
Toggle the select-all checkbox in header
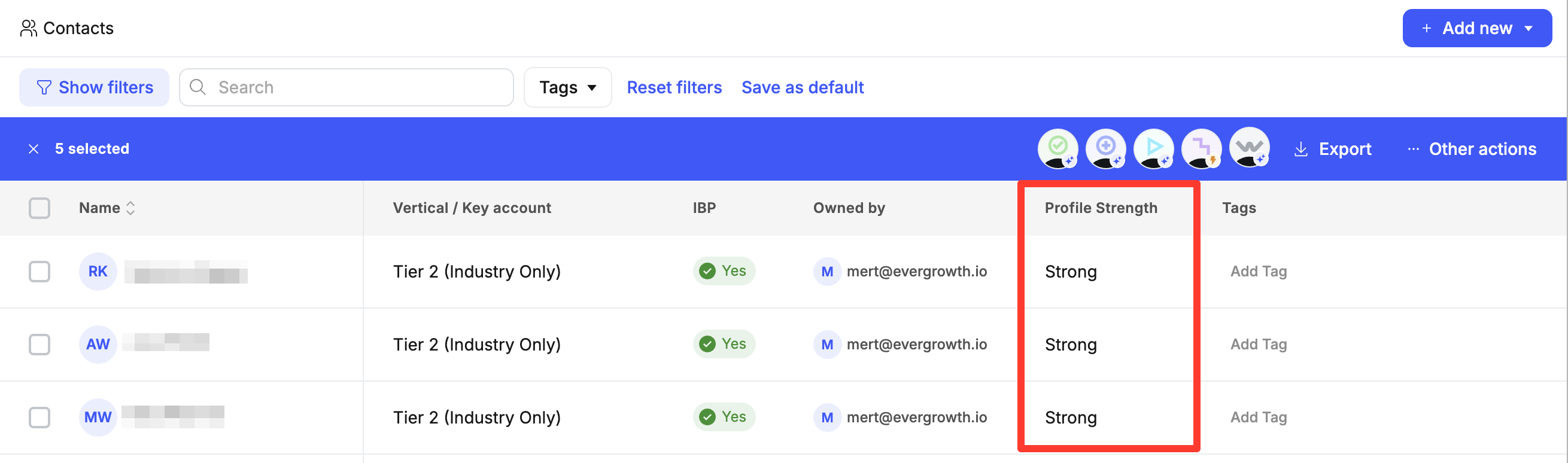(x=39, y=208)
